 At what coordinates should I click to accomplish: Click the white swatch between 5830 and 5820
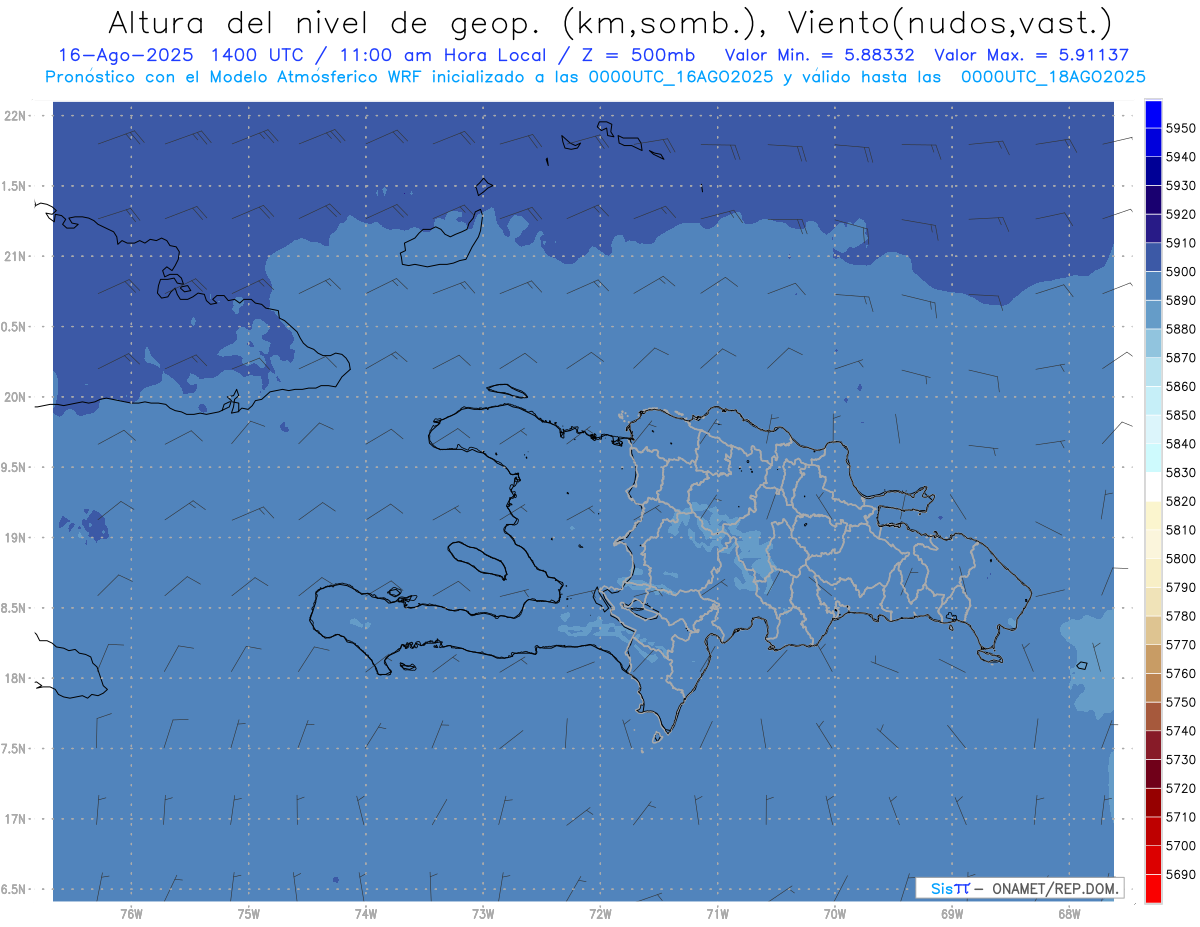tap(1153, 487)
